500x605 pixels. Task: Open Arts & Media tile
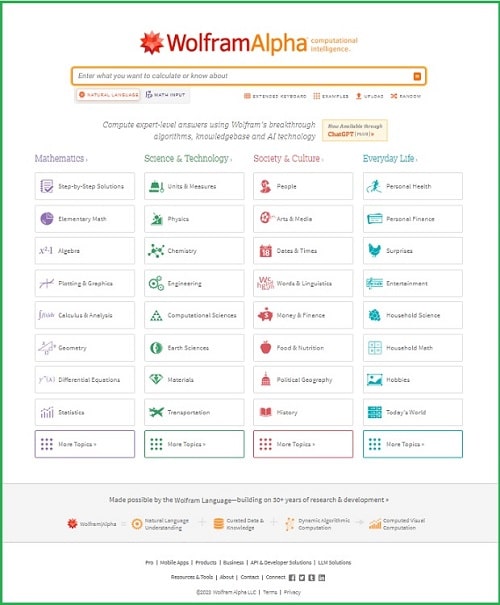[303, 219]
